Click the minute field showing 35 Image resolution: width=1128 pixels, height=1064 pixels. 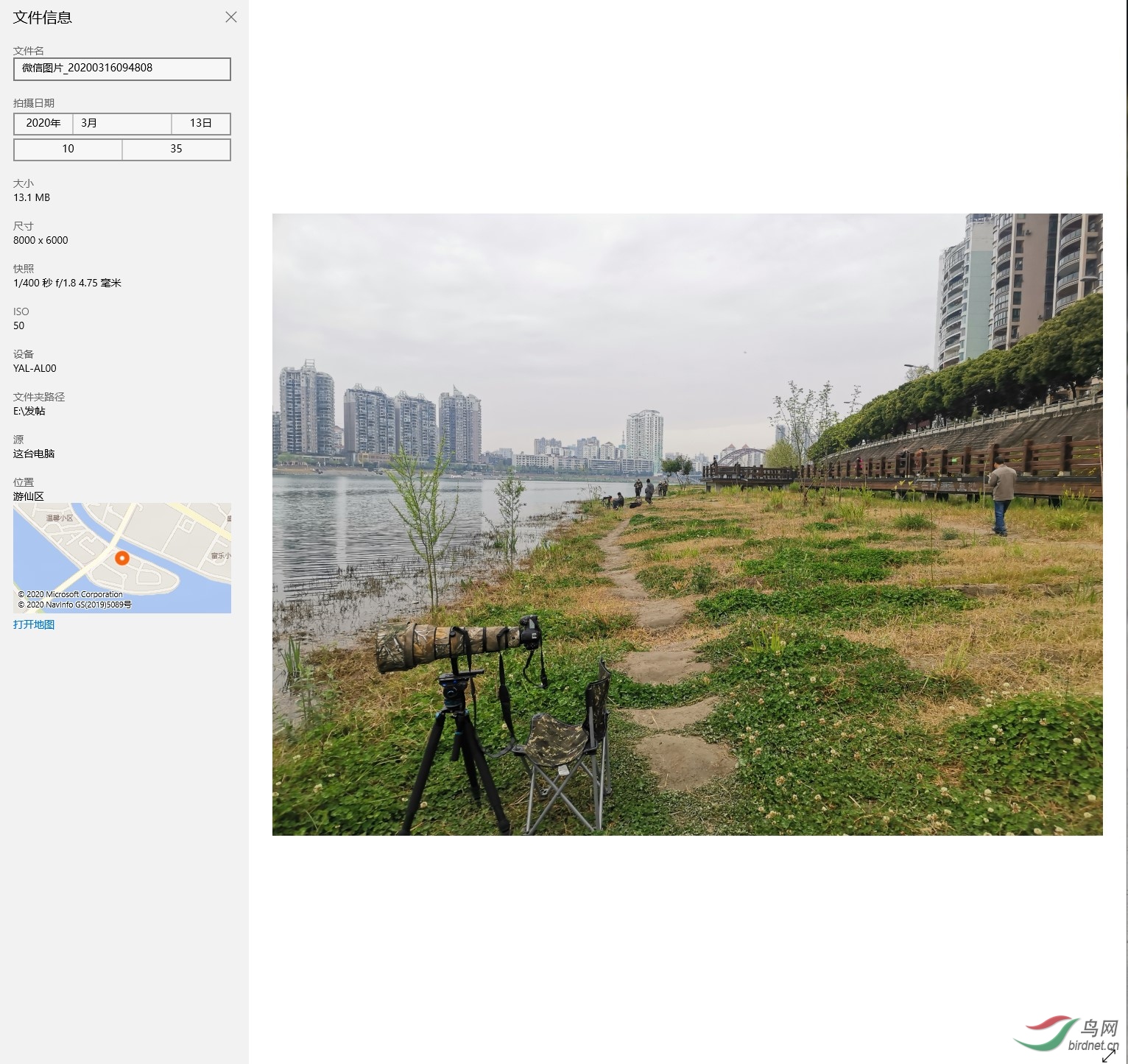[176, 149]
